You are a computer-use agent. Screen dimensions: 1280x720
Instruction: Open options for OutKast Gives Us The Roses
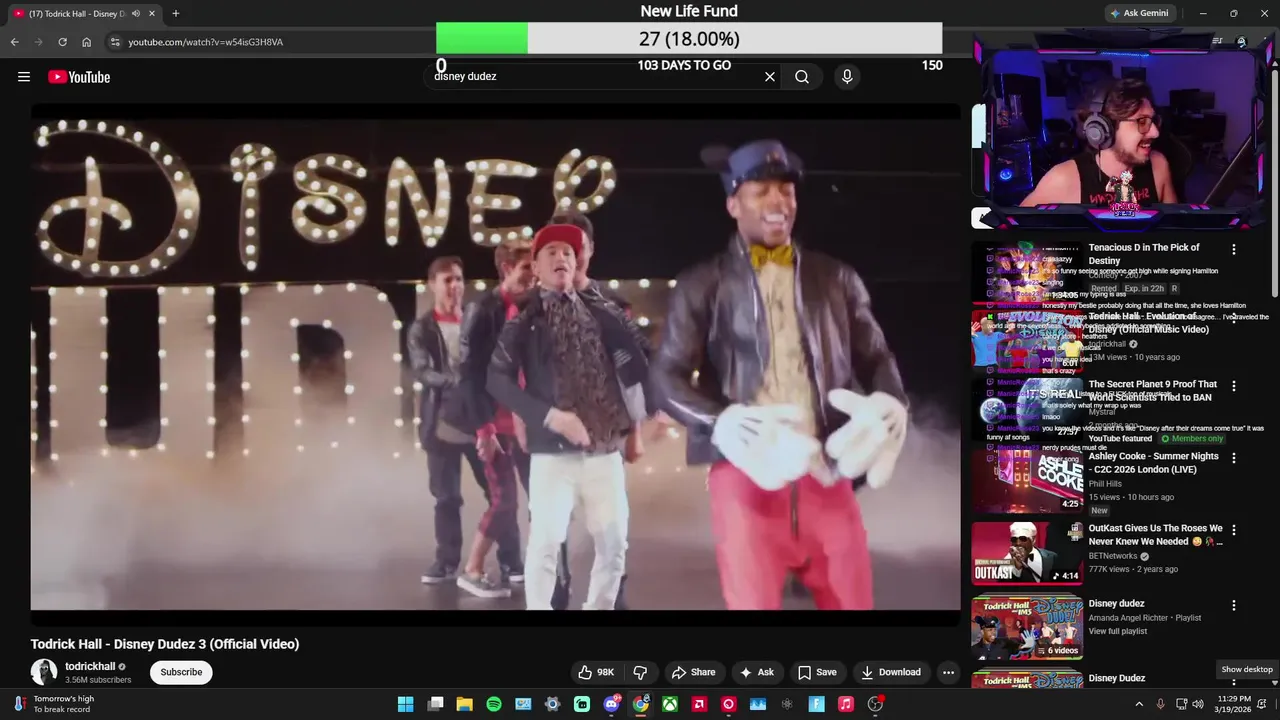pos(1233,530)
